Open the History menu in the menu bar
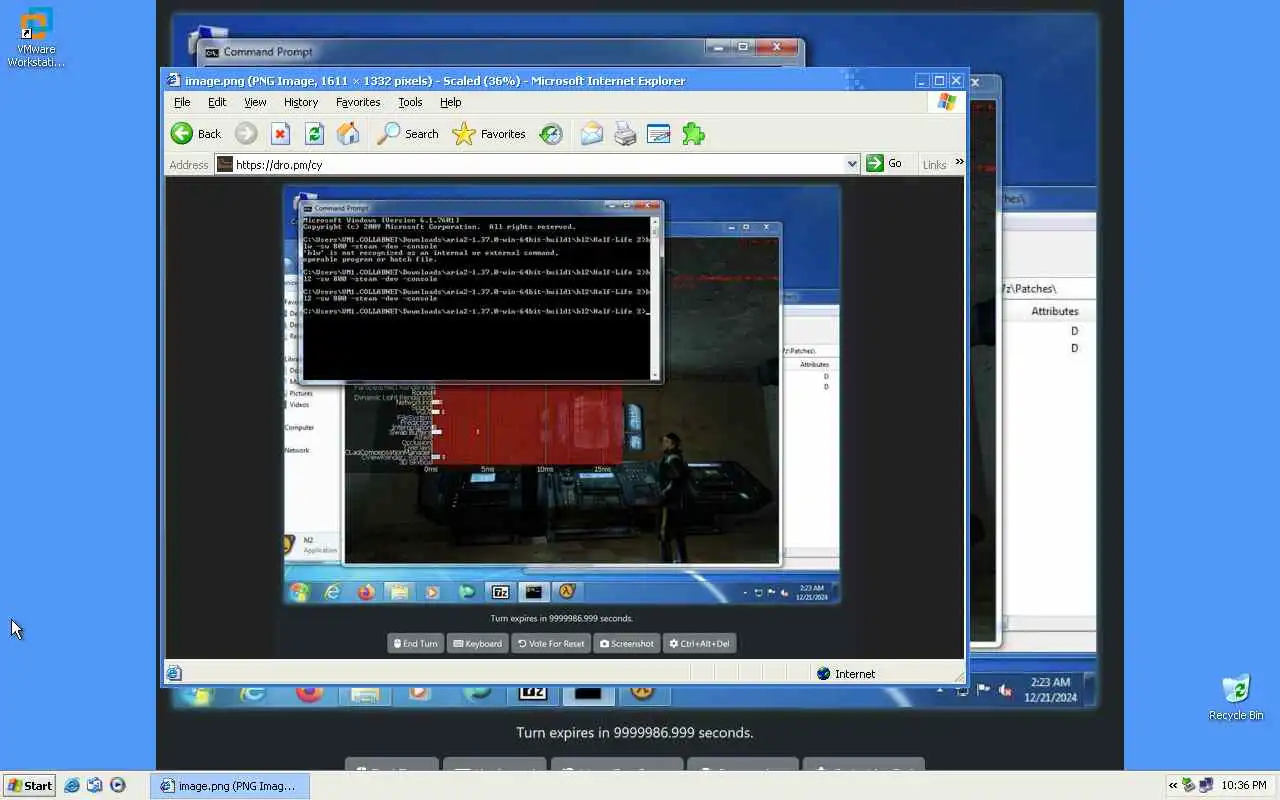The width and height of the screenshot is (1280, 800). point(301,102)
